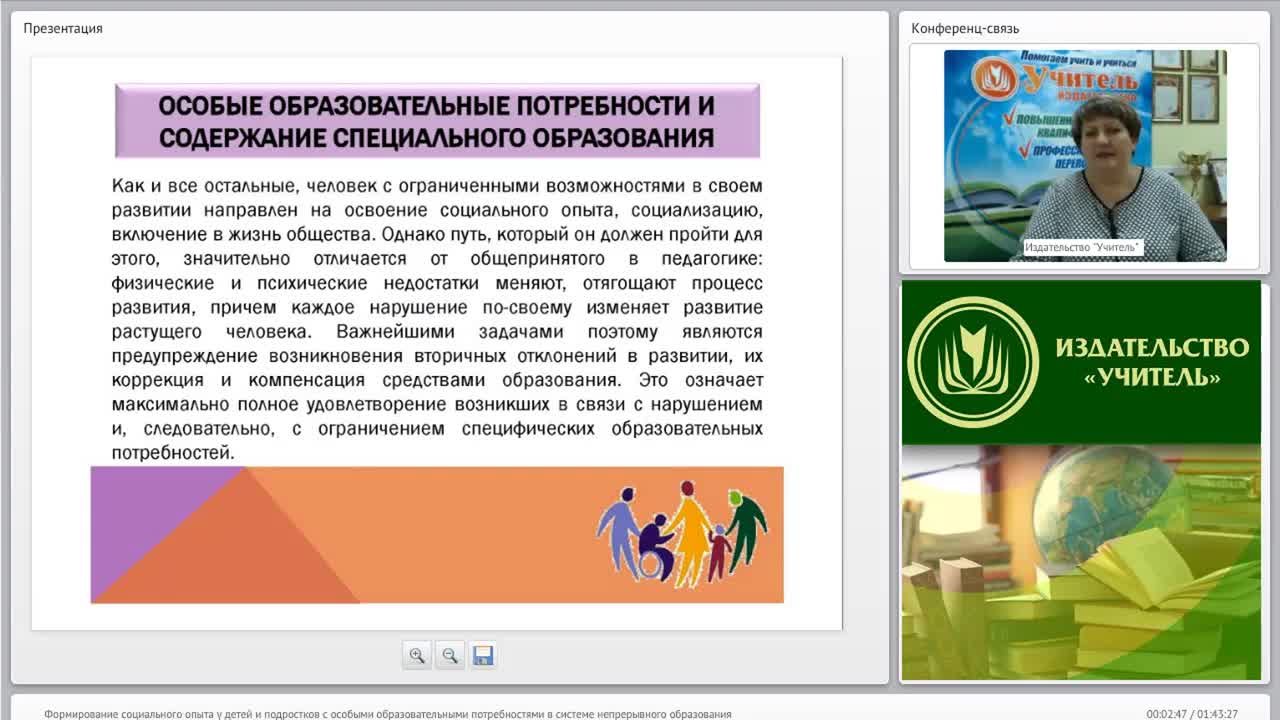Screen dimensions: 1280x720
Task: Click the round publisher logo emblem
Action: 973,362
